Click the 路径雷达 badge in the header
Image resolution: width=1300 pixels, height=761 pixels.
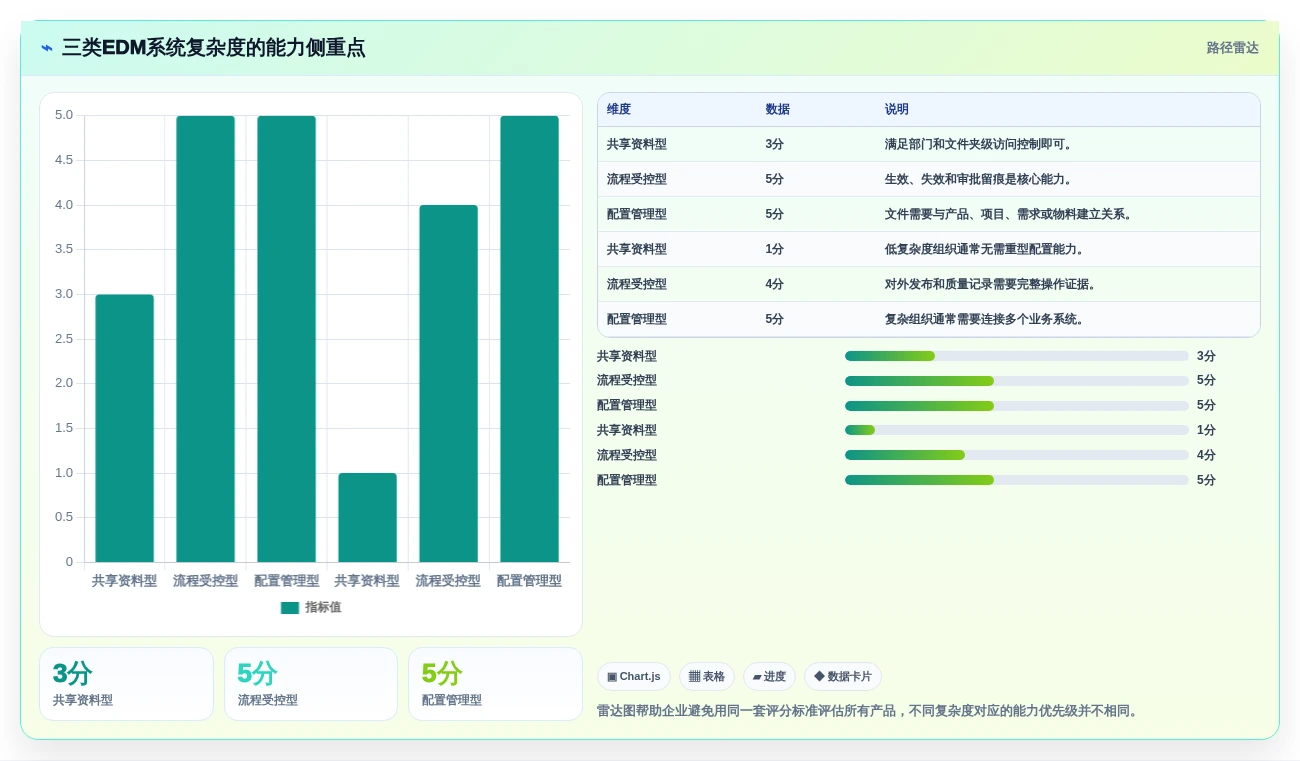coord(1232,48)
